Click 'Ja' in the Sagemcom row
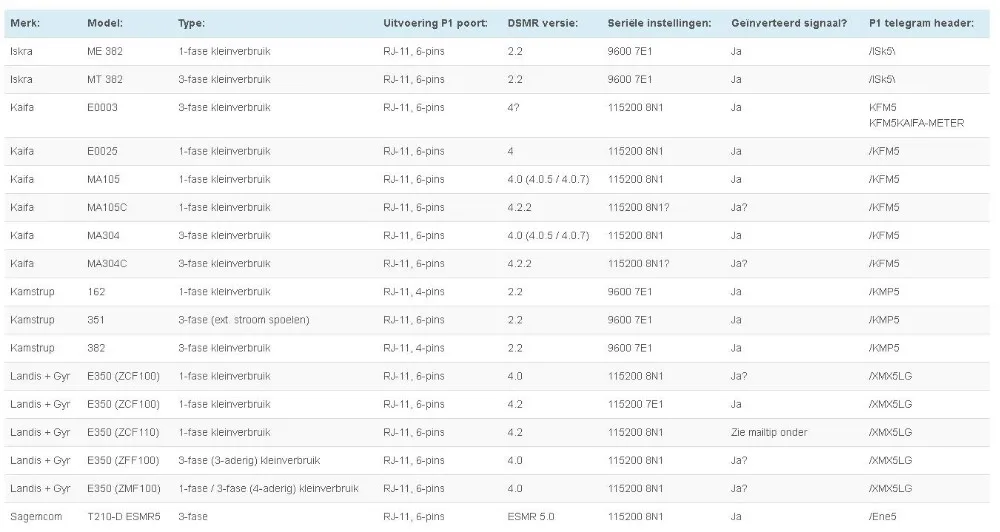This screenshot has width=1000, height=532. tap(736, 517)
